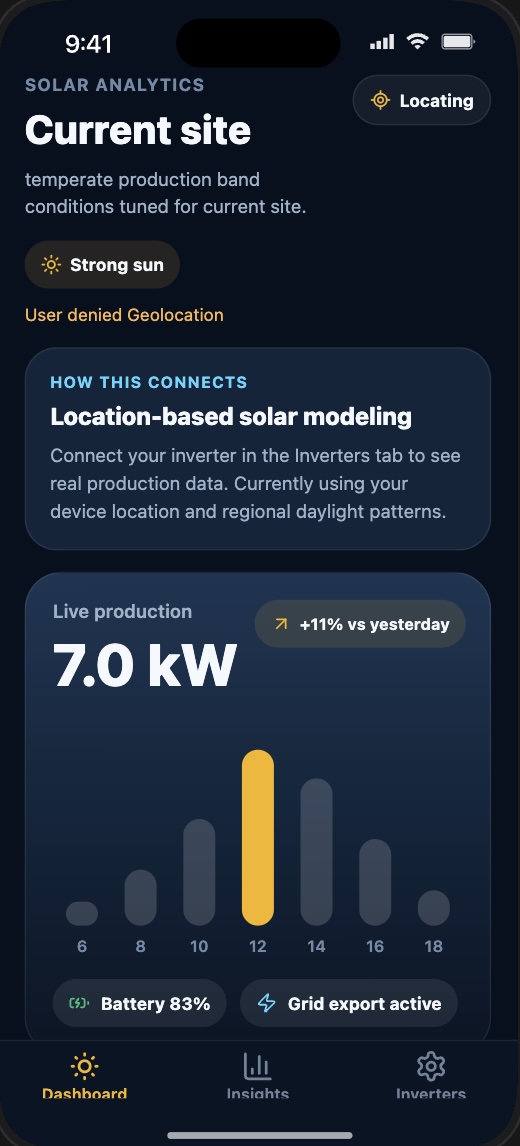520x1146 pixels.
Task: Tap the lightning bolt grid export icon
Action: (x=267, y=1003)
